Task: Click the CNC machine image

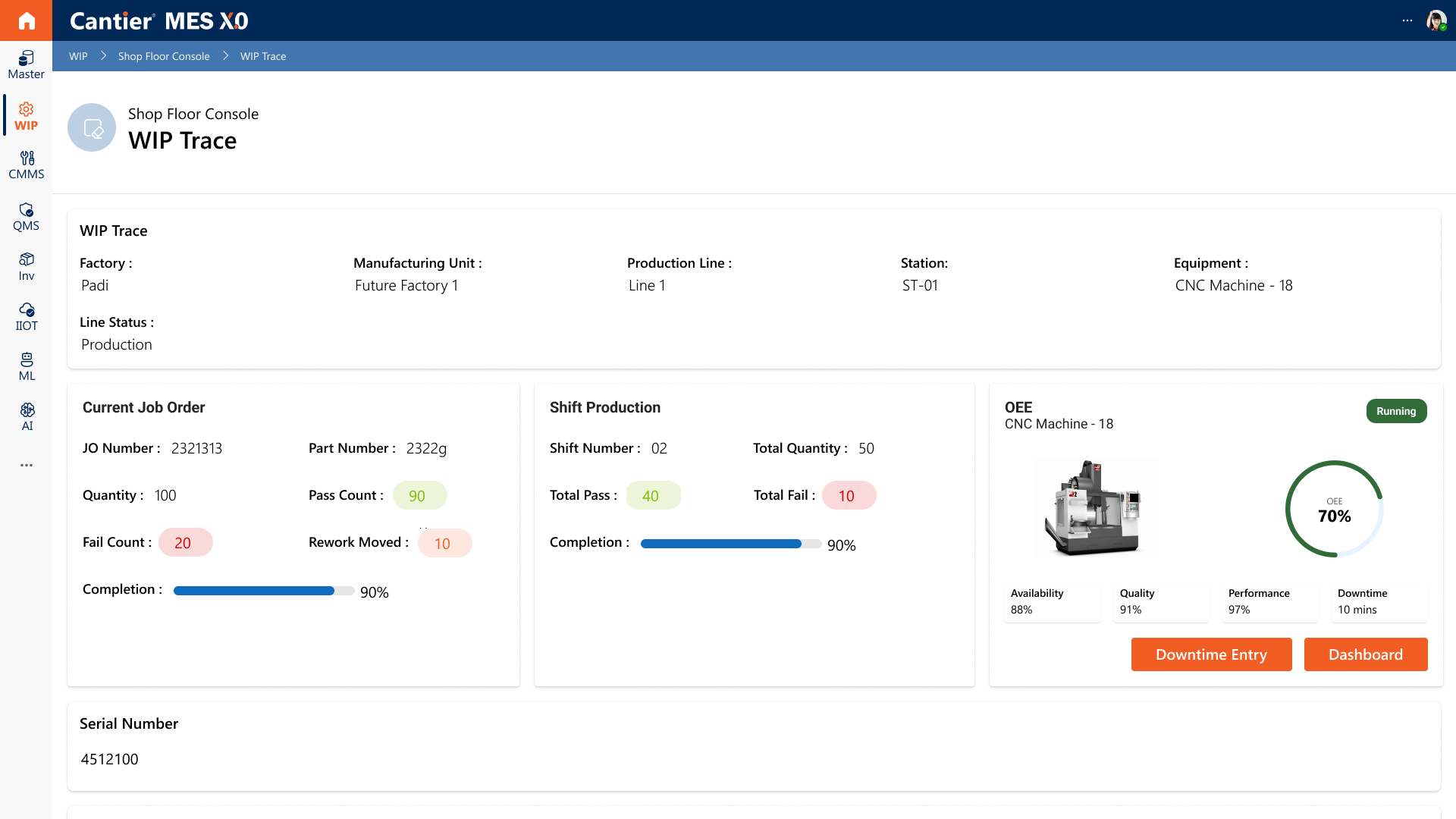Action: click(1096, 508)
